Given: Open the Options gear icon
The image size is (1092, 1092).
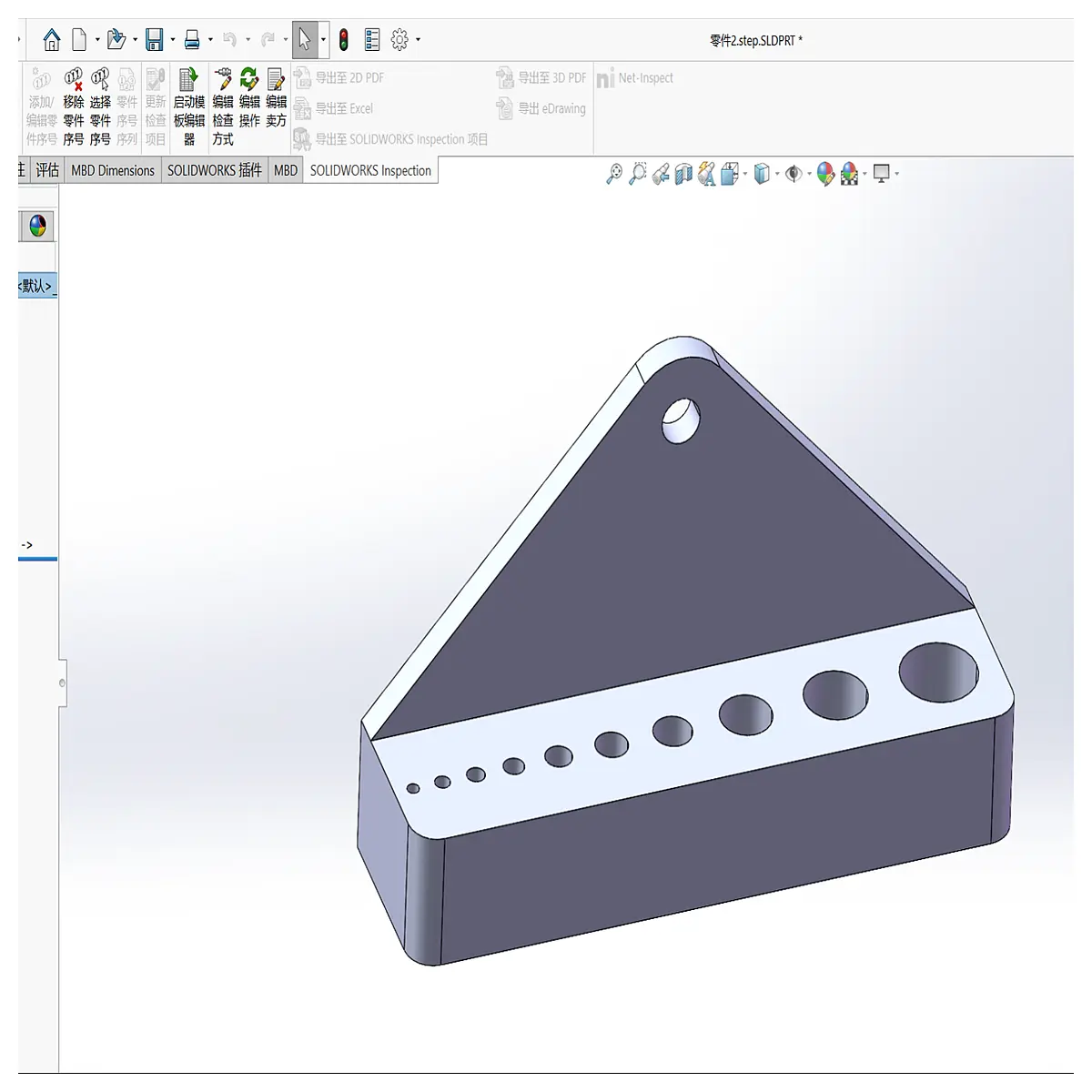Looking at the screenshot, I should coord(399,39).
